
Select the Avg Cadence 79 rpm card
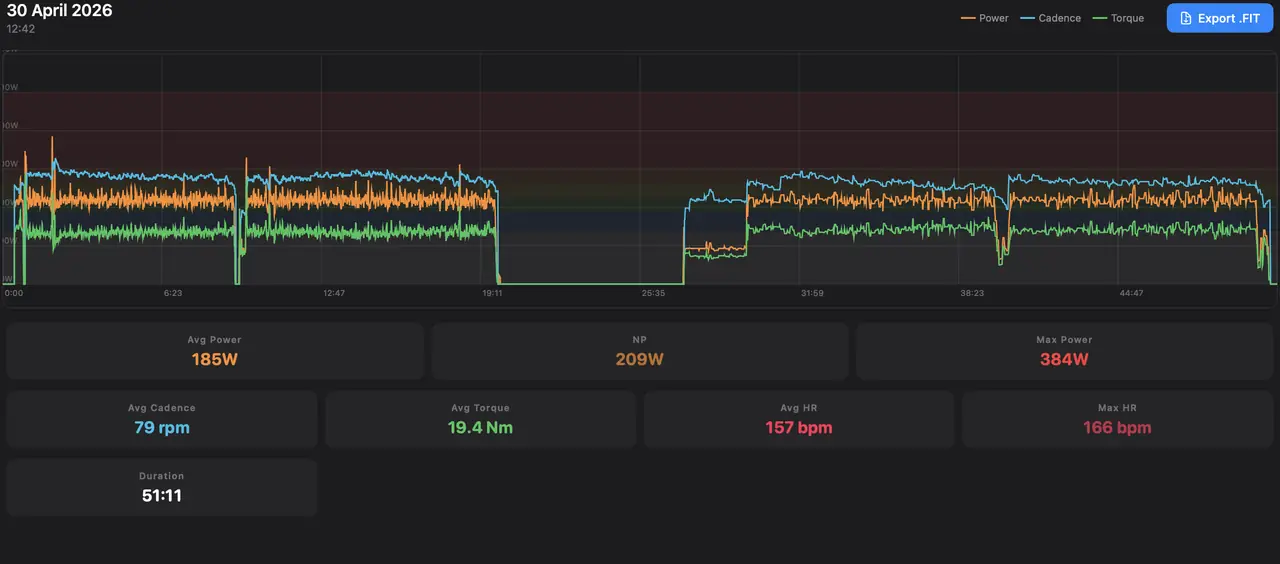click(x=162, y=419)
